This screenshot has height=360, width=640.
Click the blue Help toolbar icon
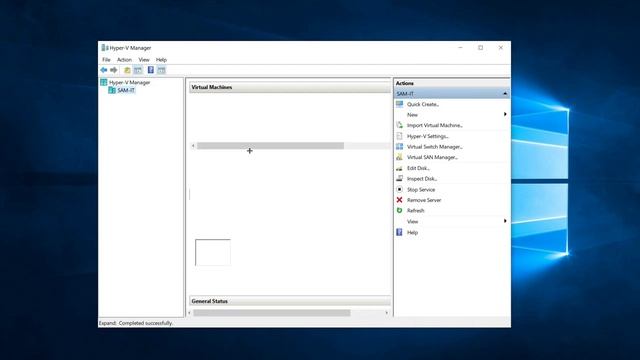coord(151,70)
